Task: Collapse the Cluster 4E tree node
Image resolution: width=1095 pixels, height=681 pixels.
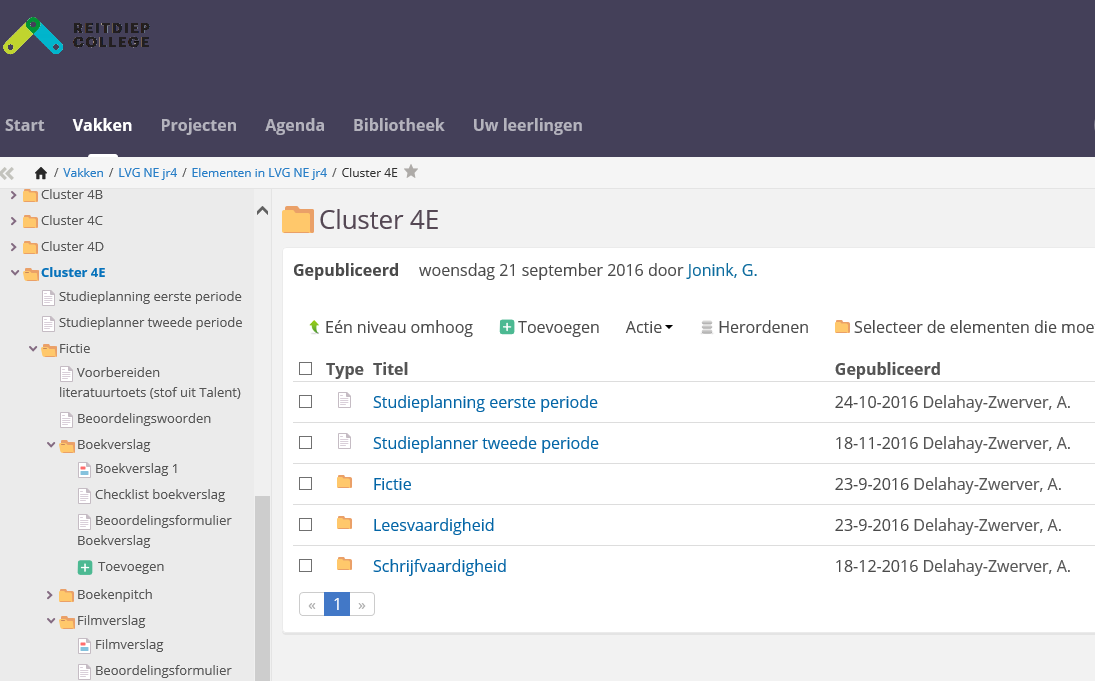Action: point(15,273)
